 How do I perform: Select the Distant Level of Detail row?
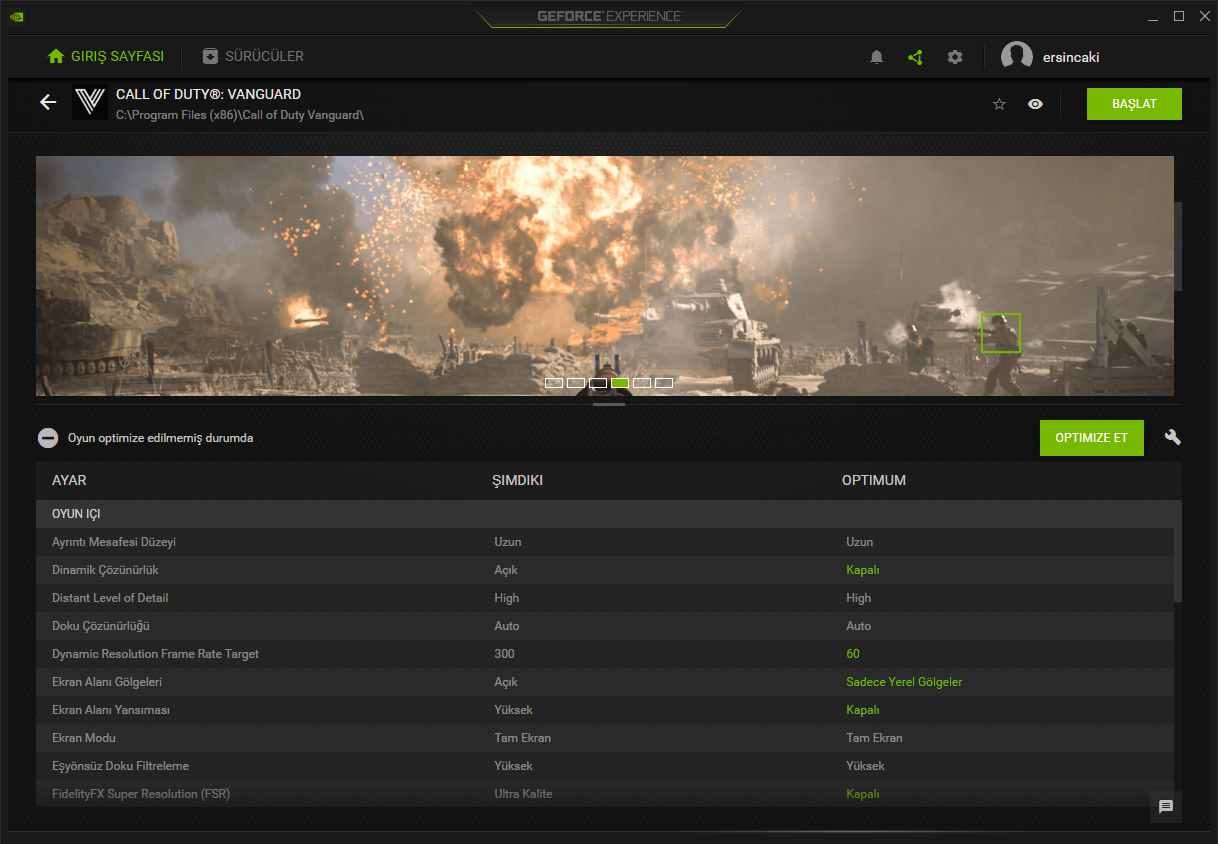point(605,598)
